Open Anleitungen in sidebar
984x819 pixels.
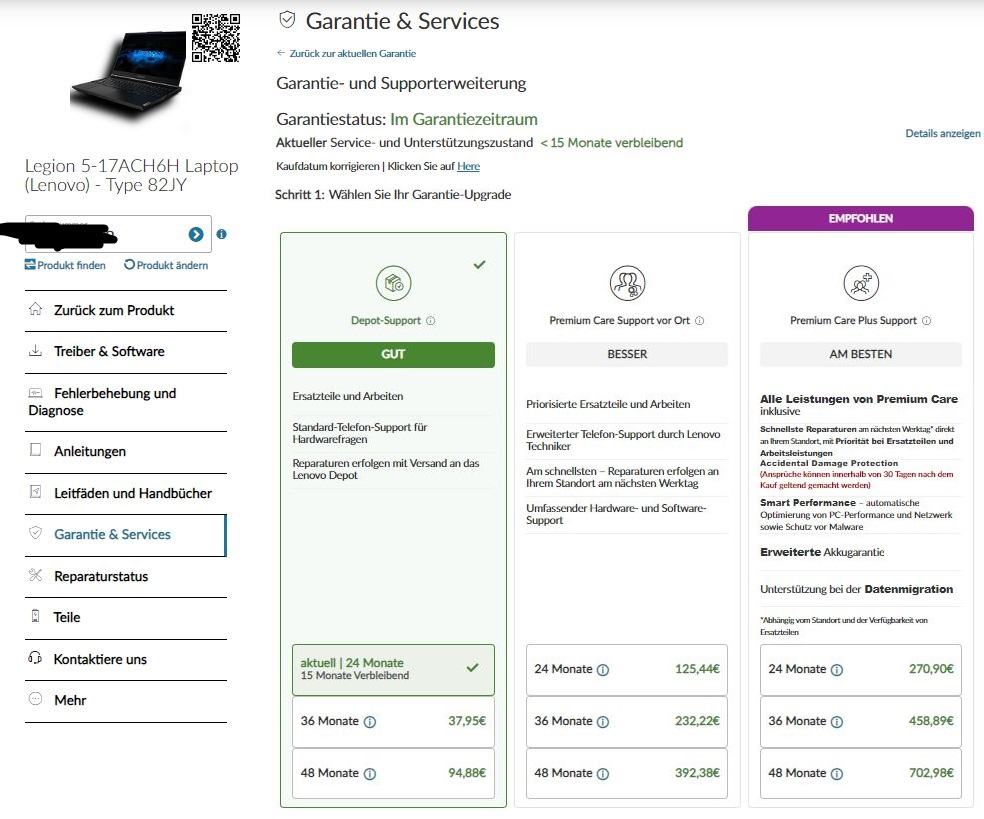click(x=126, y=452)
